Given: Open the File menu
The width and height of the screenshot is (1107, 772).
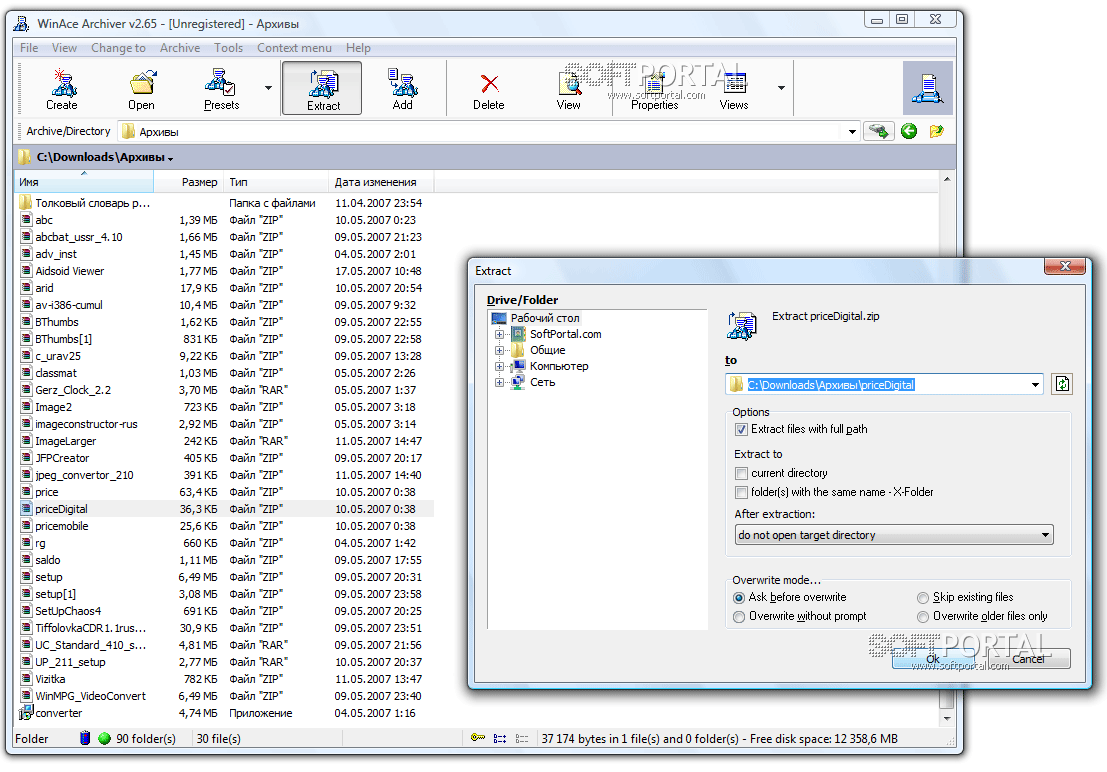Looking at the screenshot, I should point(29,48).
